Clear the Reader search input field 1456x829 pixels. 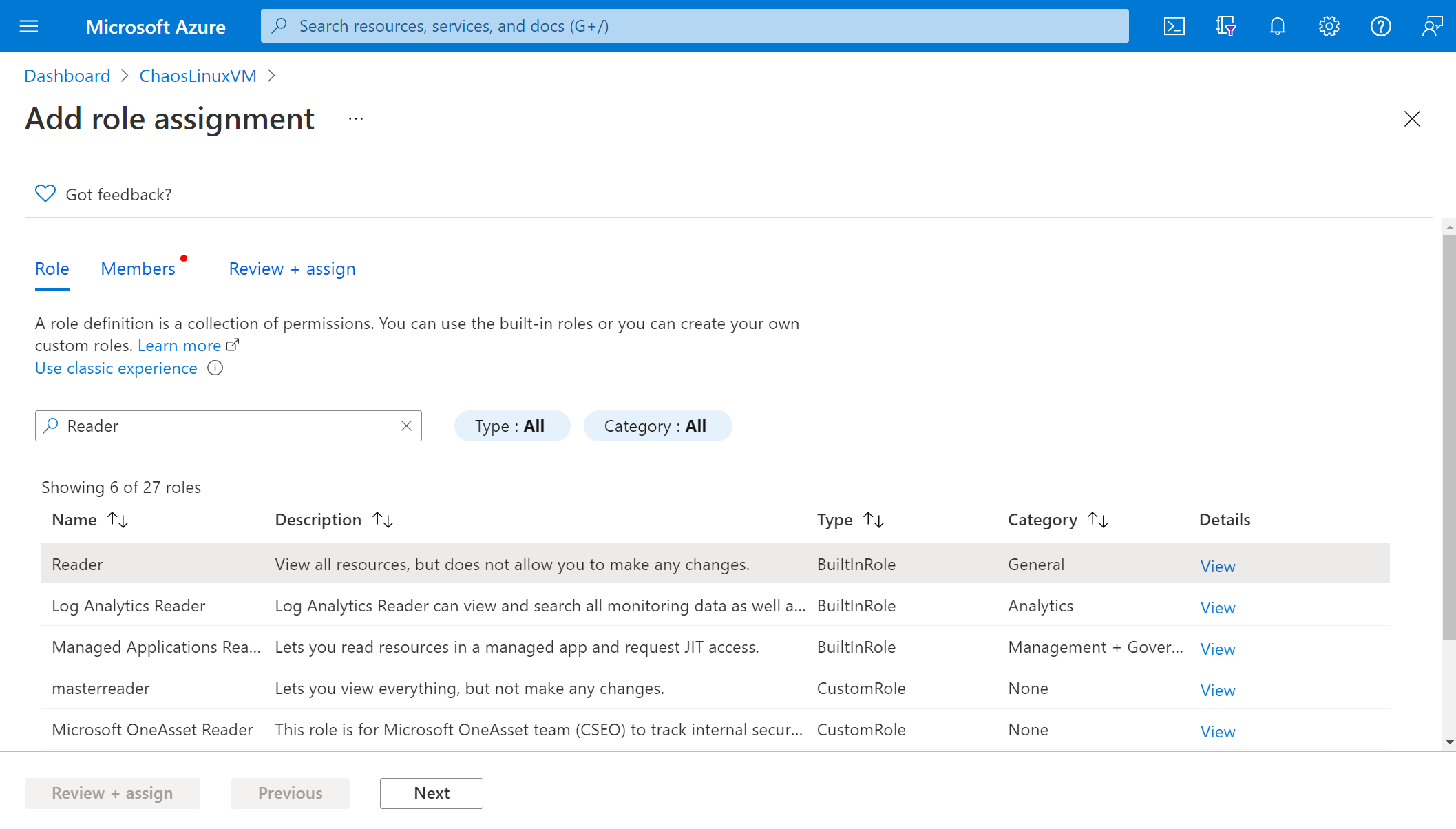tap(407, 425)
